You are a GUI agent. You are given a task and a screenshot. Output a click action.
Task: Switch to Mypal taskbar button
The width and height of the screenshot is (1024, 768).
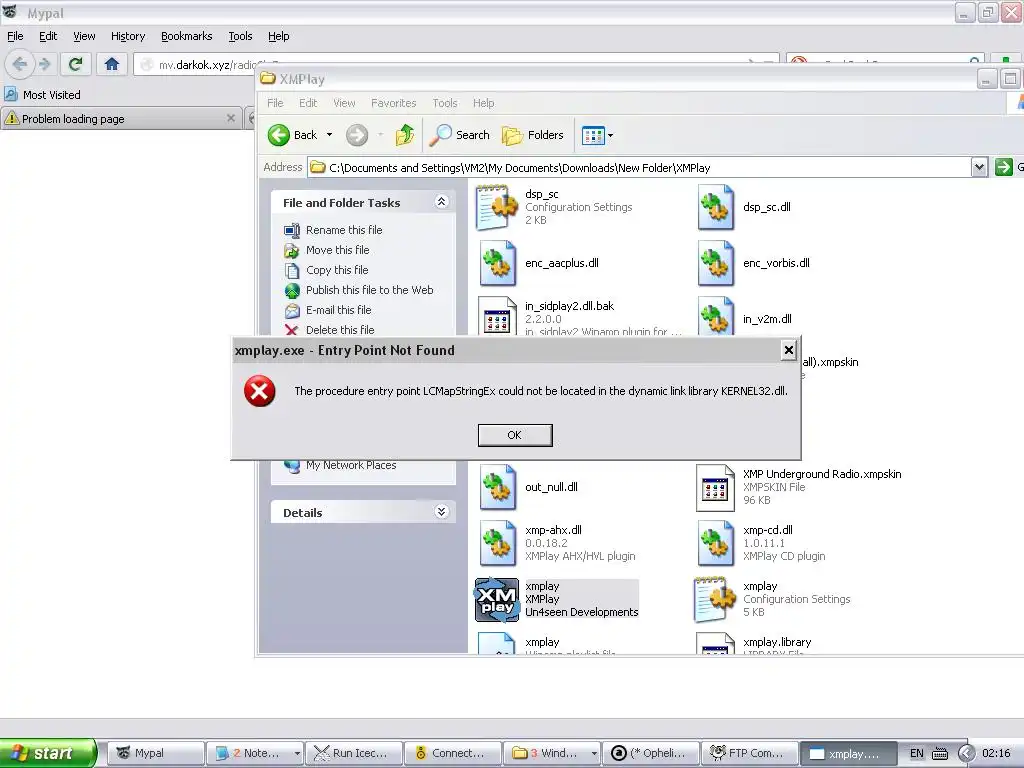click(155, 753)
